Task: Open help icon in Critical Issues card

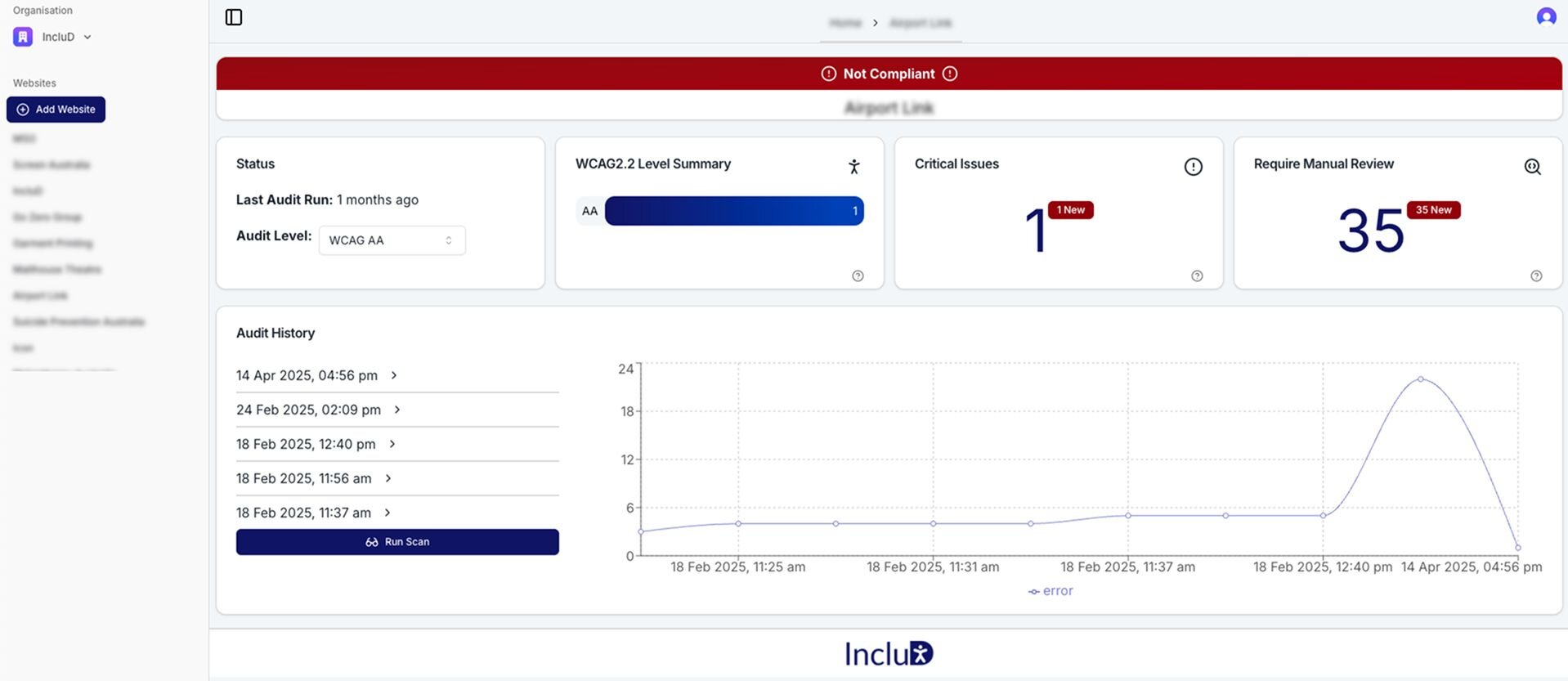Action: click(1197, 276)
